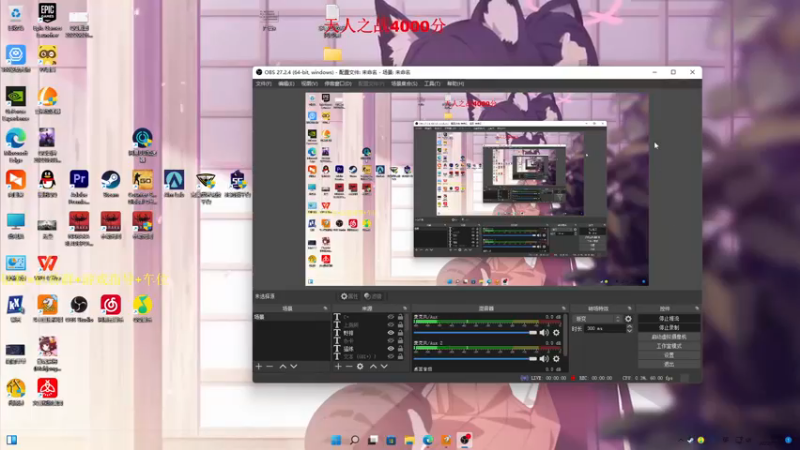Open NVIDIA GeForce Experience desktop shortcut

(16, 104)
